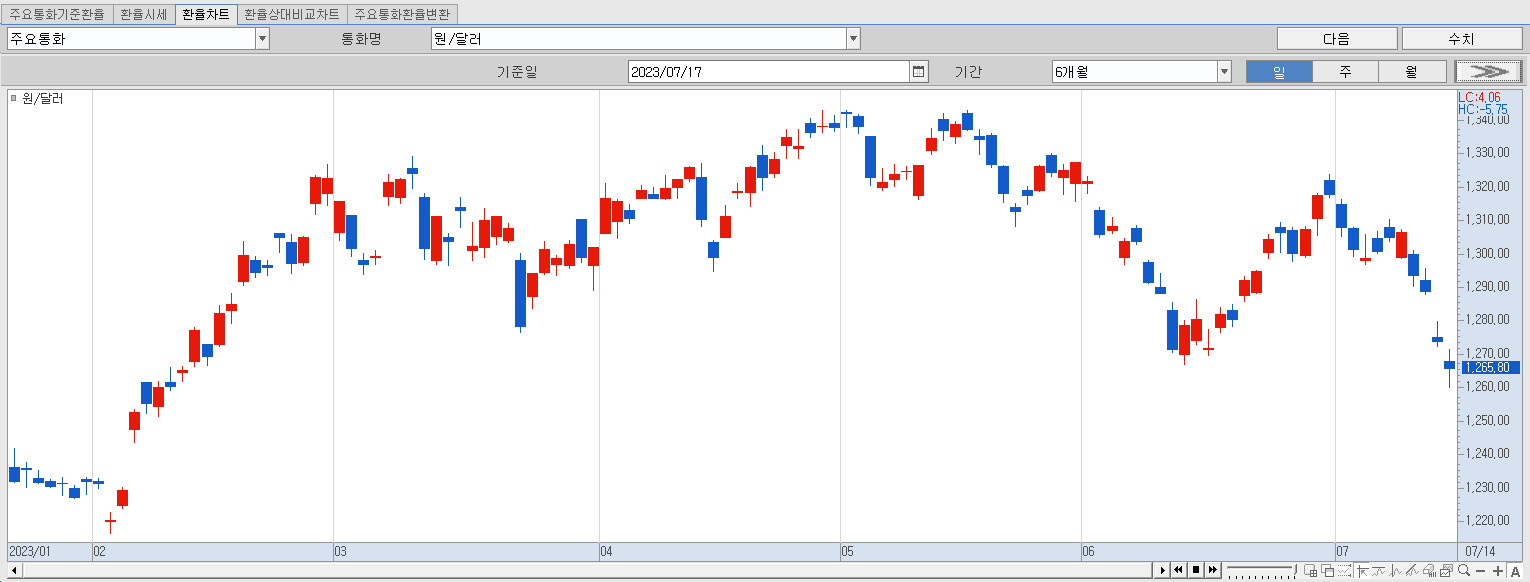Click the dotted chart-area selection icon
This screenshot has height=582, width=1530.
coord(1344,571)
